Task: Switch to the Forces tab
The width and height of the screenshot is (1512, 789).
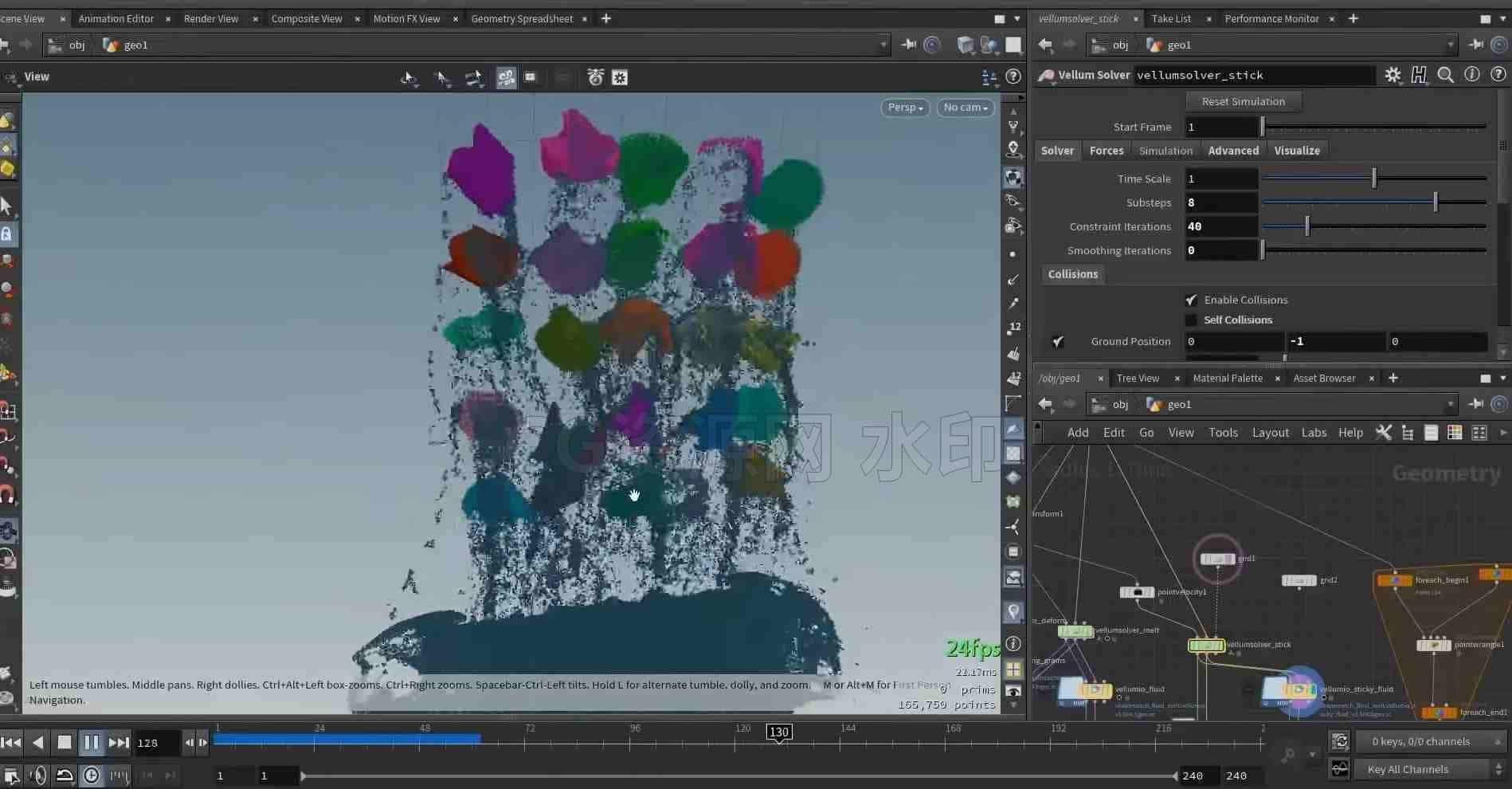Action: click(1107, 151)
